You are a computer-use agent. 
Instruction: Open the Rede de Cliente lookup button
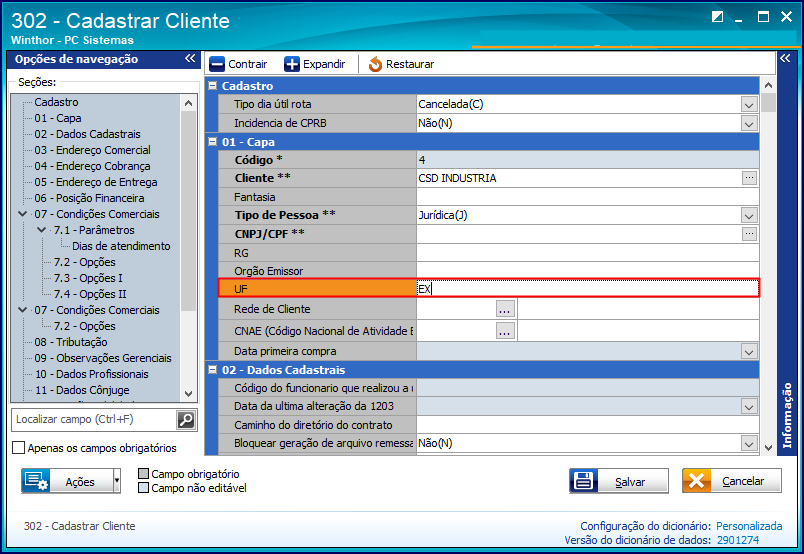505,309
